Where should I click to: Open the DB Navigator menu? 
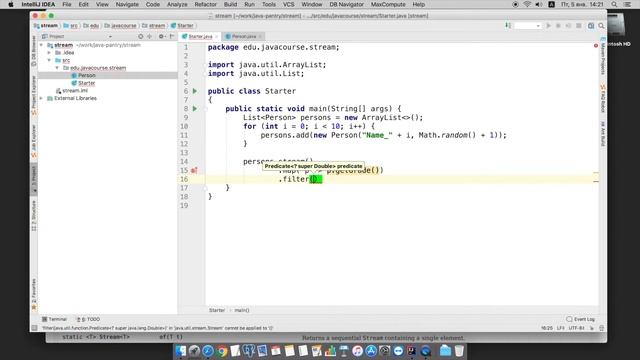click(347, 4)
